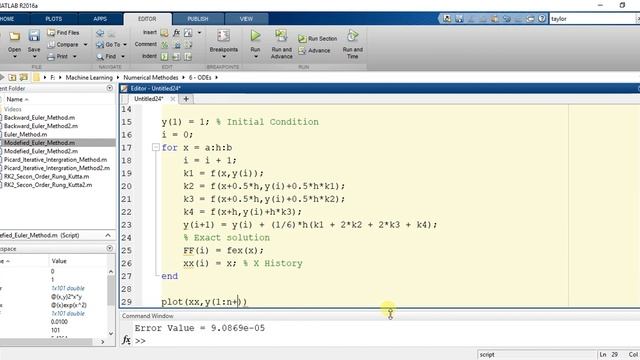This screenshot has height=360, width=640.
Task: Click the green Run arrow
Action: pyautogui.click(x=256, y=36)
